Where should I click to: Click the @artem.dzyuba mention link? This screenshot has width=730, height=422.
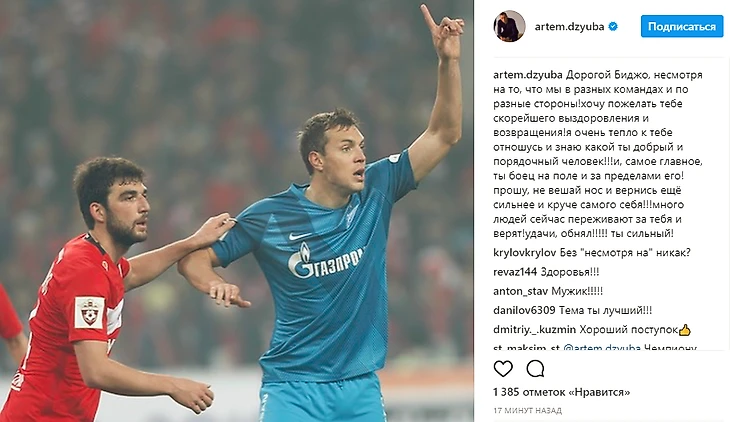[x=602, y=347]
